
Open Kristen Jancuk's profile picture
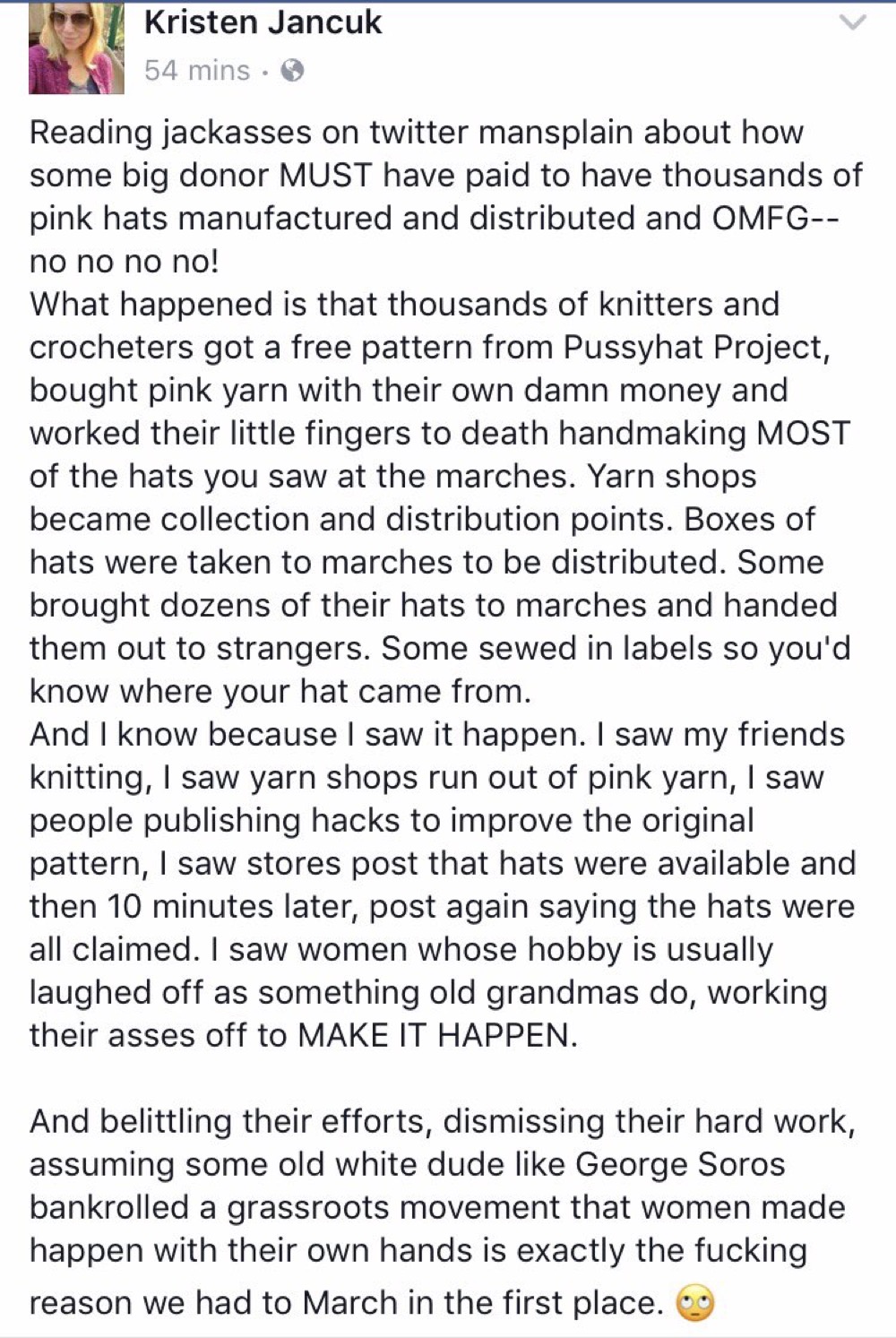[x=76, y=49]
